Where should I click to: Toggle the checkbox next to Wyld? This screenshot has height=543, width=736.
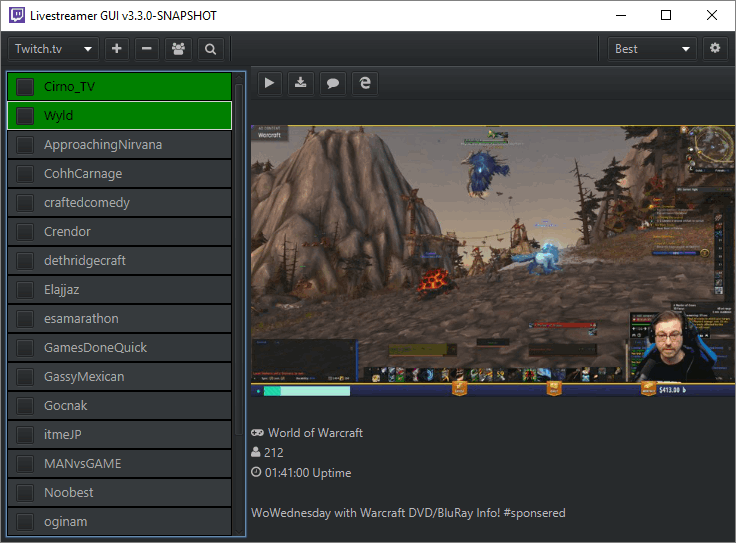(x=25, y=116)
